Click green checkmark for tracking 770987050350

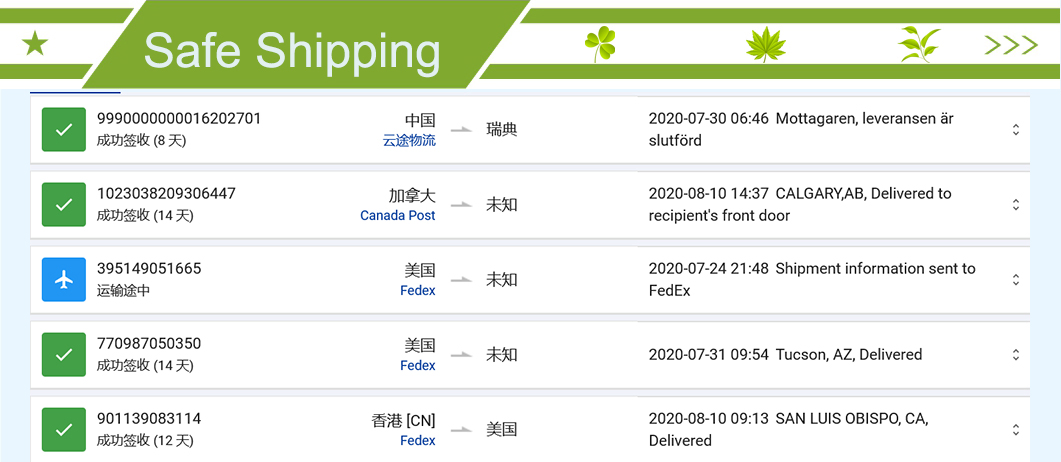64,354
